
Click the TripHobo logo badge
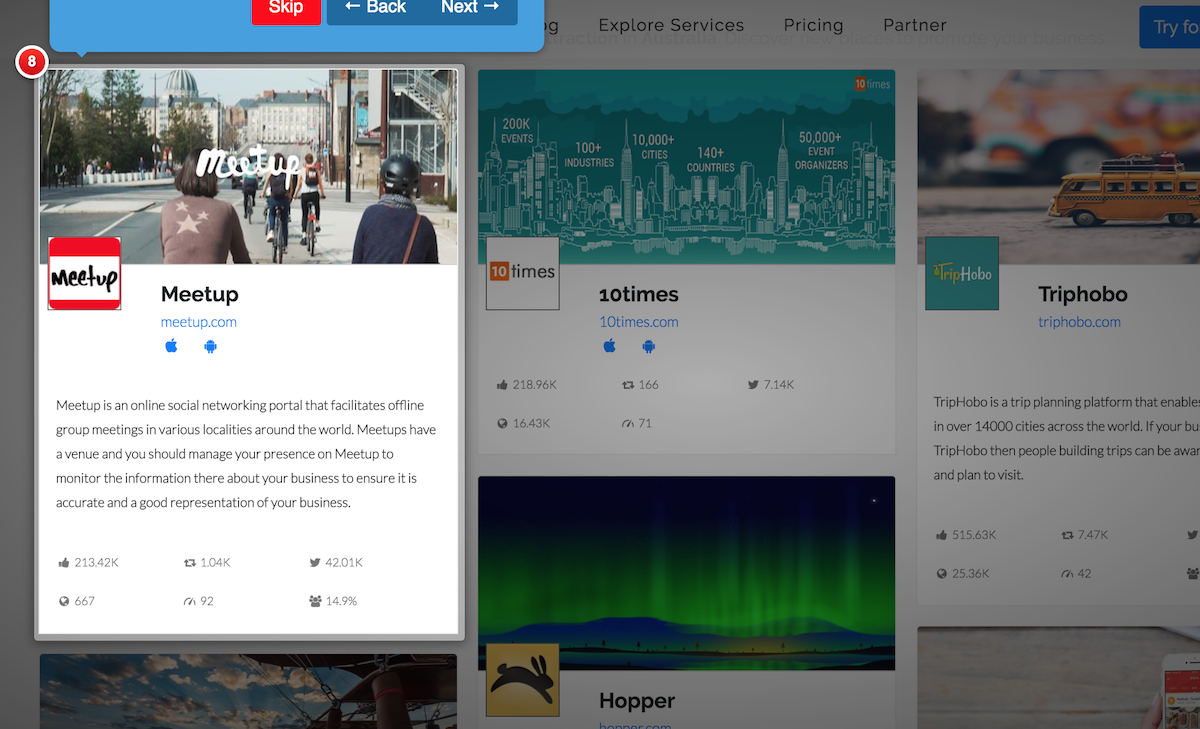point(961,273)
